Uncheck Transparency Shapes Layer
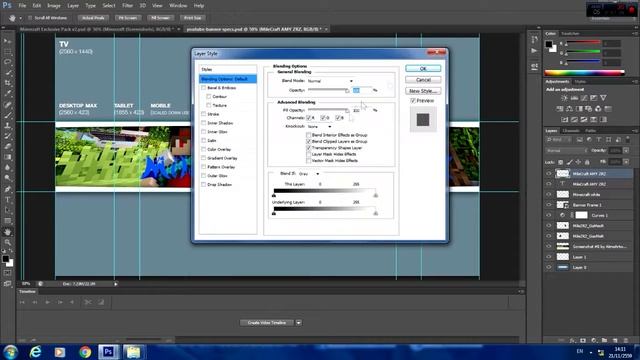Screen dimensions: 640x360 pos(309,148)
